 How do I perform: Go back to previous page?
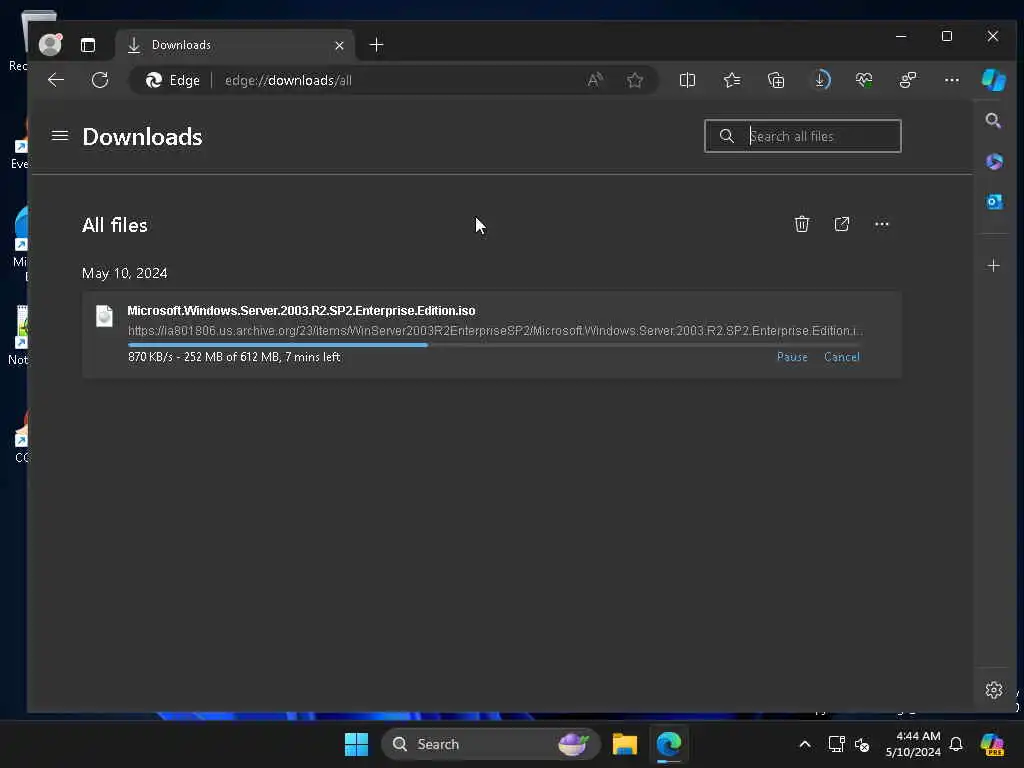(56, 80)
